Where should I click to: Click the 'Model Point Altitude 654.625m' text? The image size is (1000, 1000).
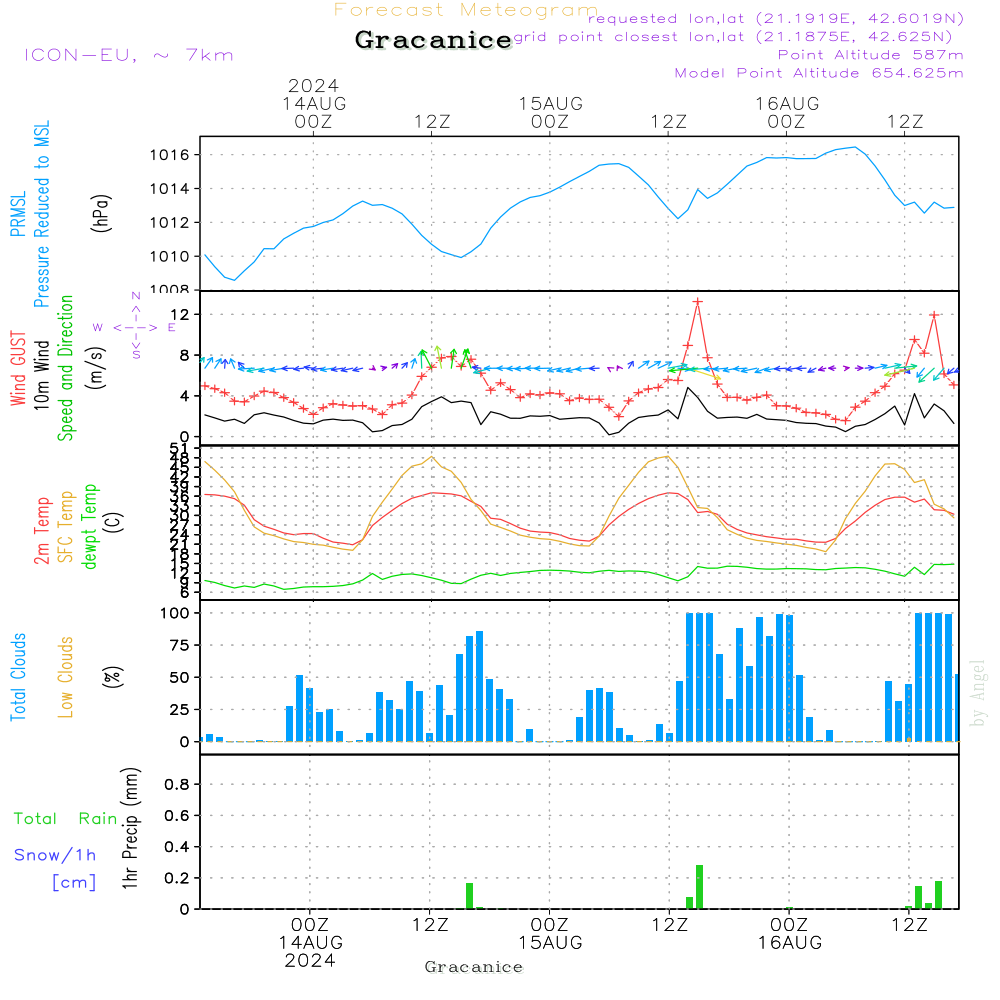point(819,73)
